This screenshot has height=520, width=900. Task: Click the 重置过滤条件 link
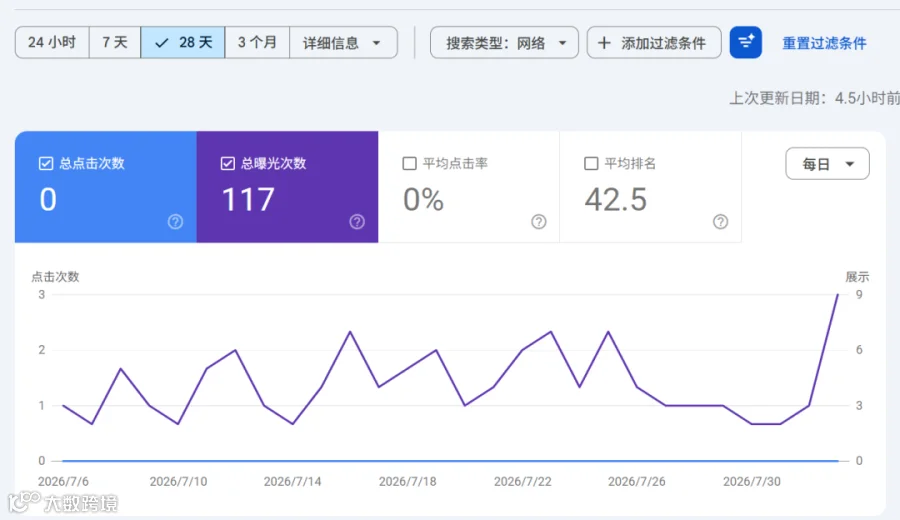click(x=824, y=43)
